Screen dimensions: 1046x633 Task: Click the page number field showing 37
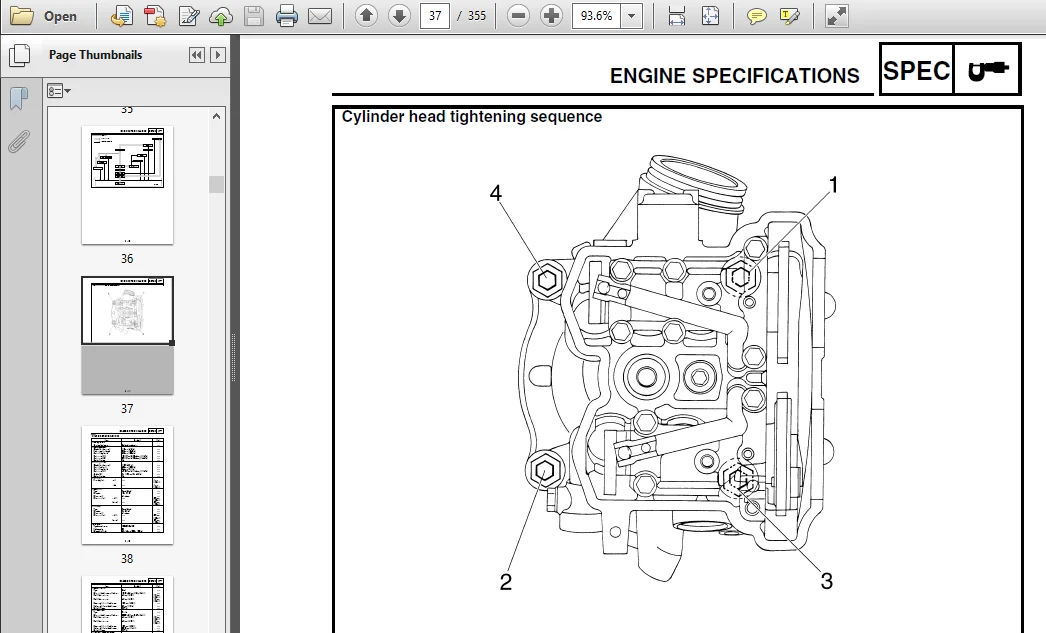pyautogui.click(x=435, y=15)
